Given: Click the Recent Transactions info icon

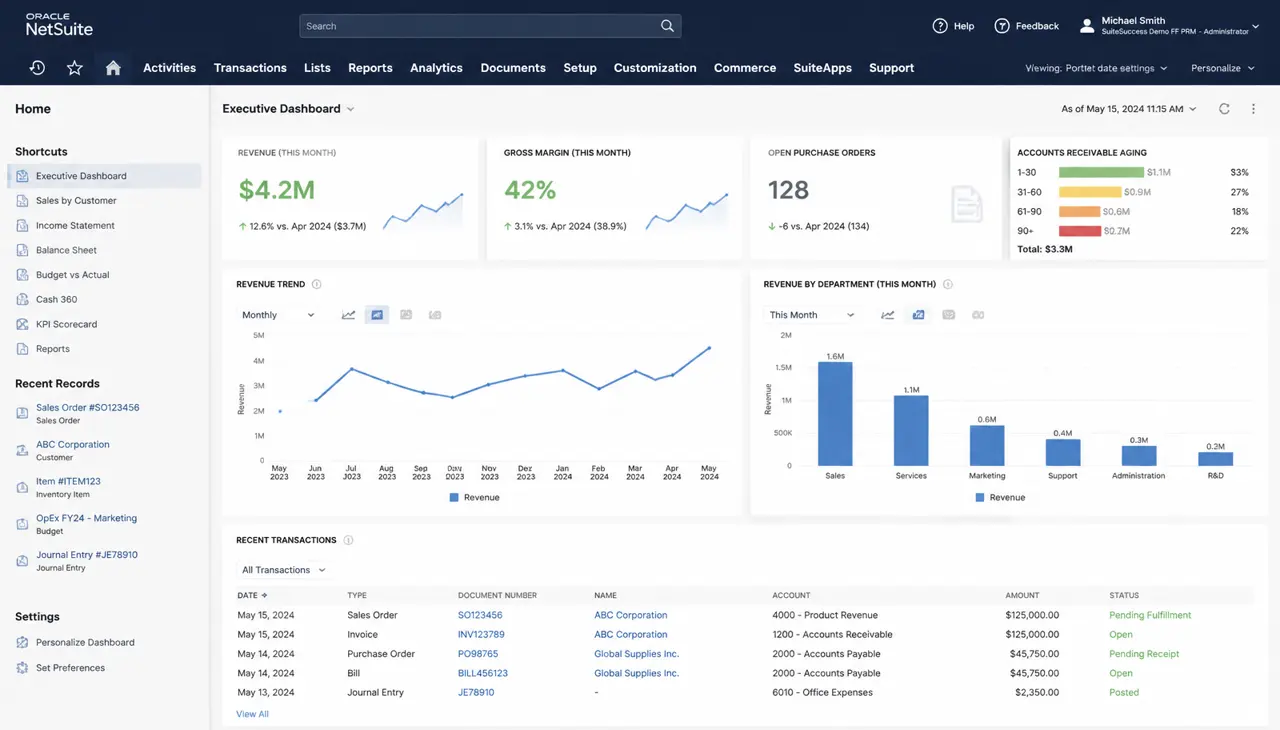Looking at the screenshot, I should coord(349,540).
